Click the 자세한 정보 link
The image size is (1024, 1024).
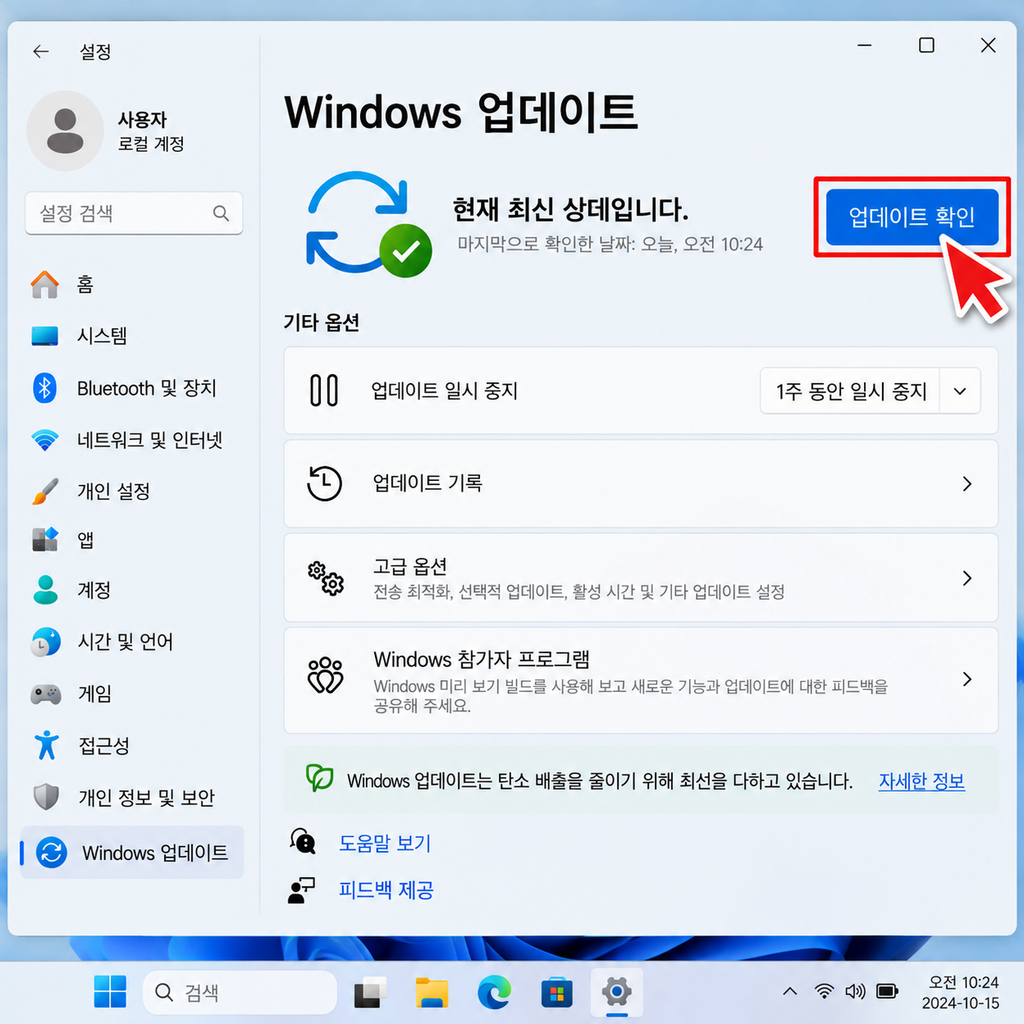click(x=921, y=781)
